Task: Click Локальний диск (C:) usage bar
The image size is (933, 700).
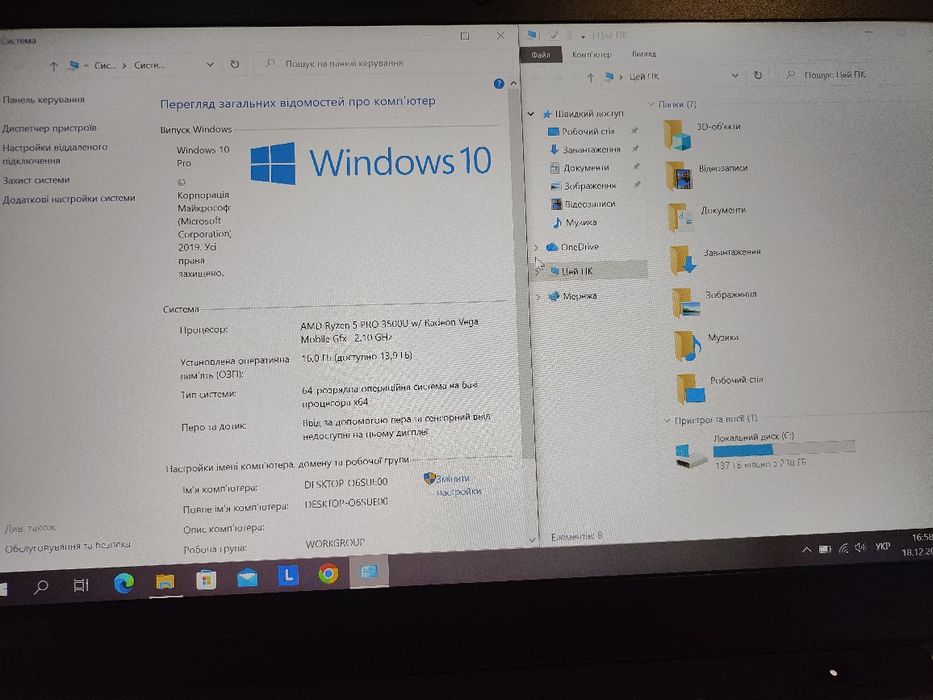Action: click(784, 449)
